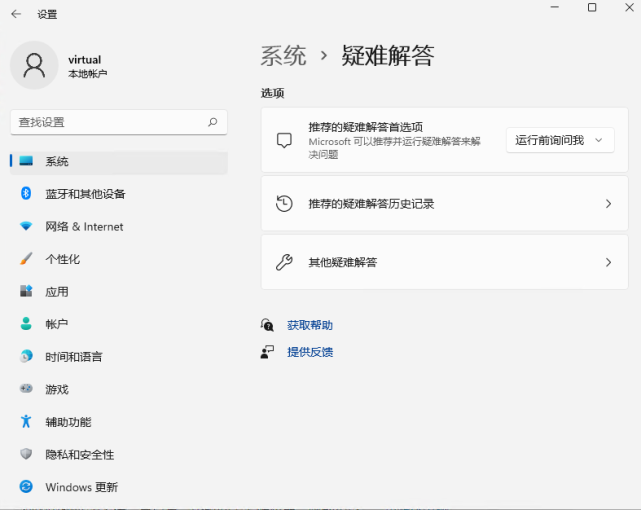Click the 时间和语言 globe clock icon
This screenshot has width=641, height=510.
(26, 356)
